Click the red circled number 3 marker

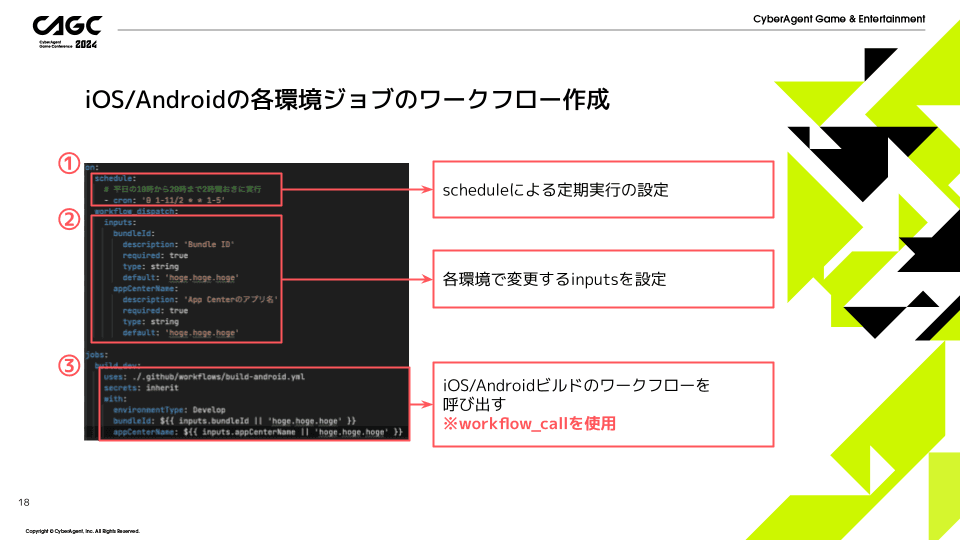(x=67, y=367)
